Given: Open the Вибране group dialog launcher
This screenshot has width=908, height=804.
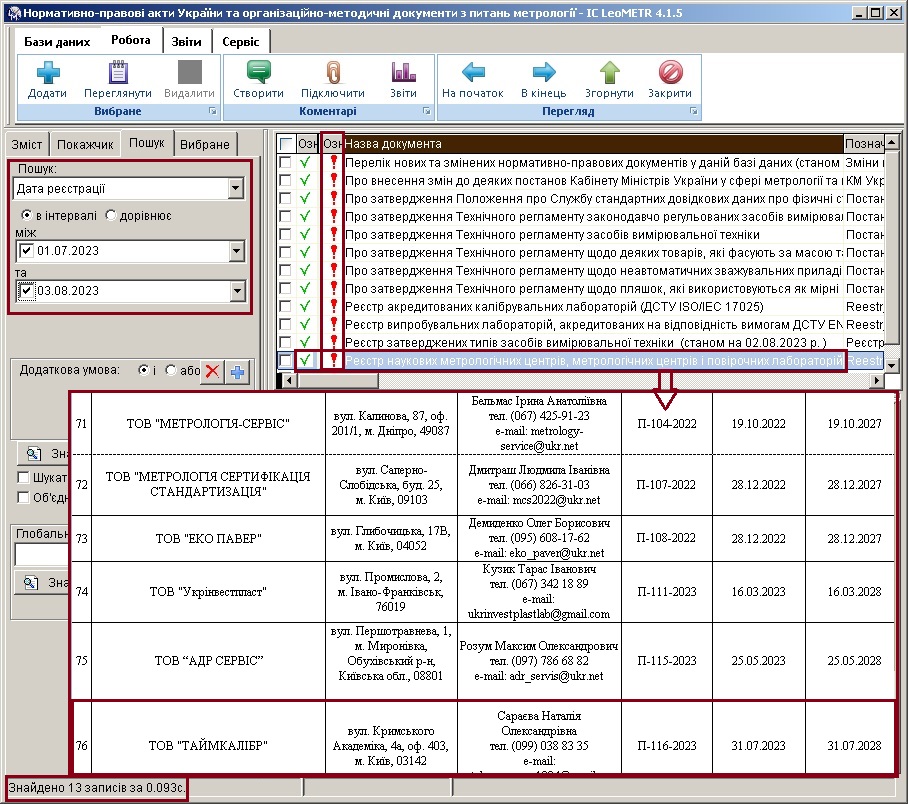Looking at the screenshot, I should point(213,111).
